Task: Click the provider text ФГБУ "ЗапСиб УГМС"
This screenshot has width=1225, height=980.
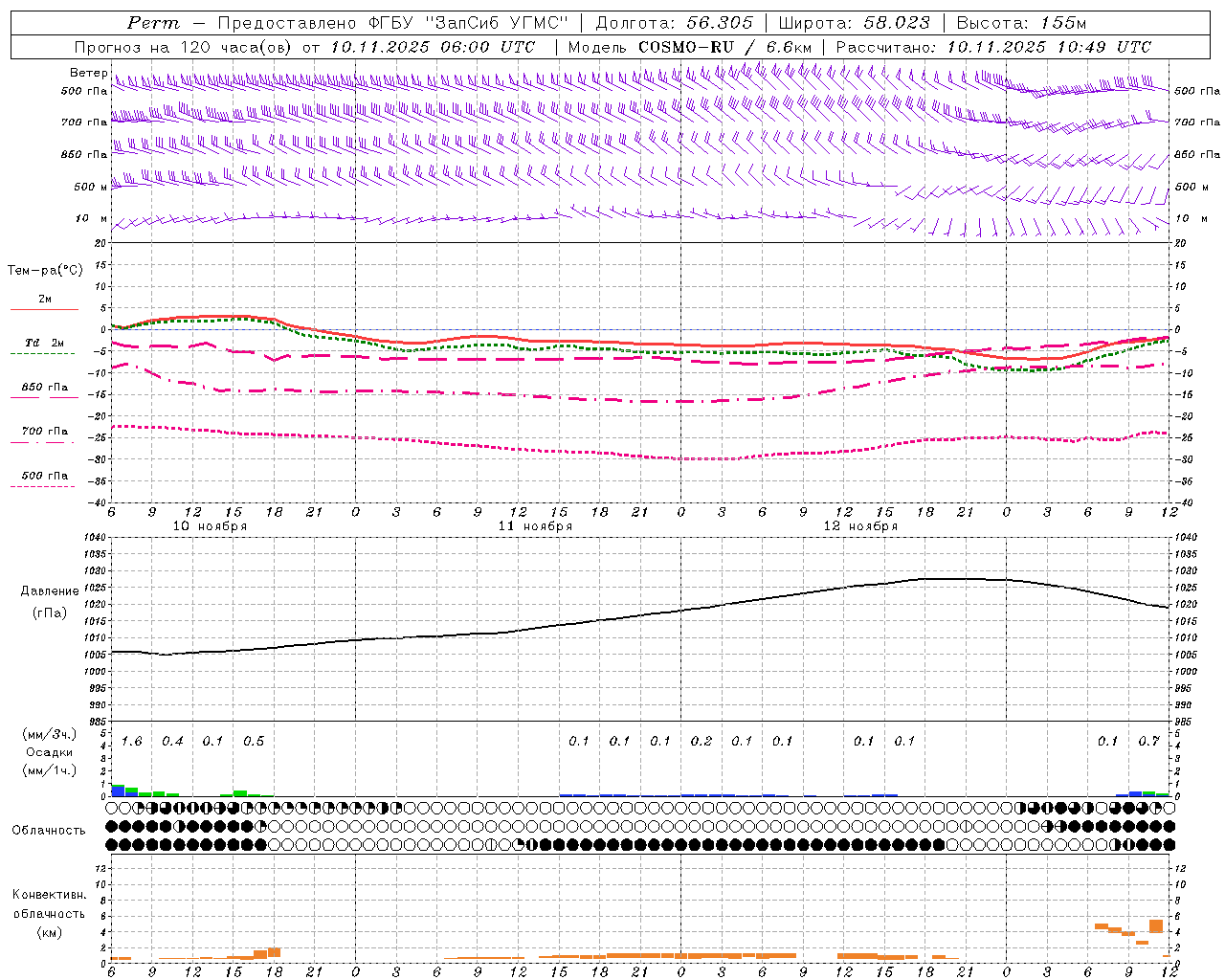Action: [x=467, y=23]
